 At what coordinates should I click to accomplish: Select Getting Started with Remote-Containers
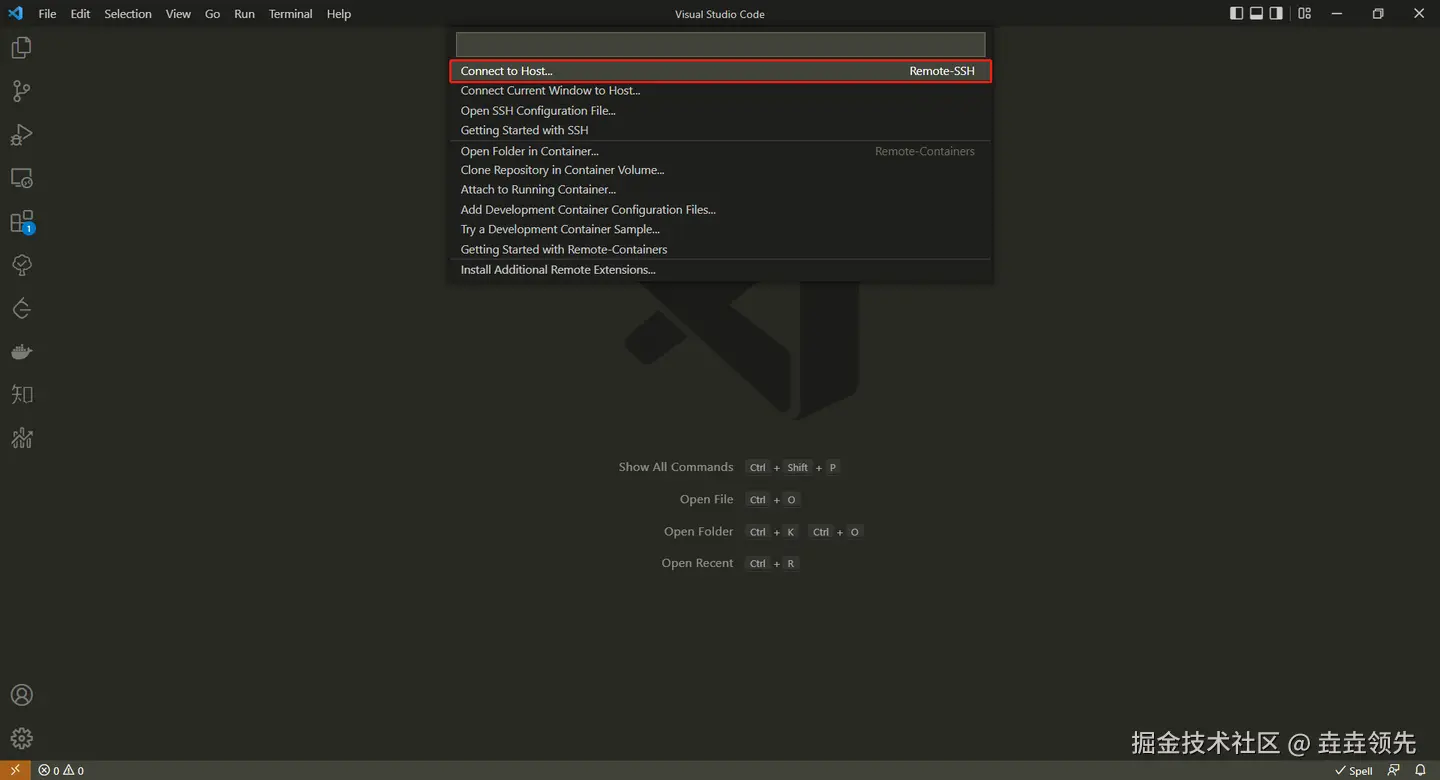(720, 250)
